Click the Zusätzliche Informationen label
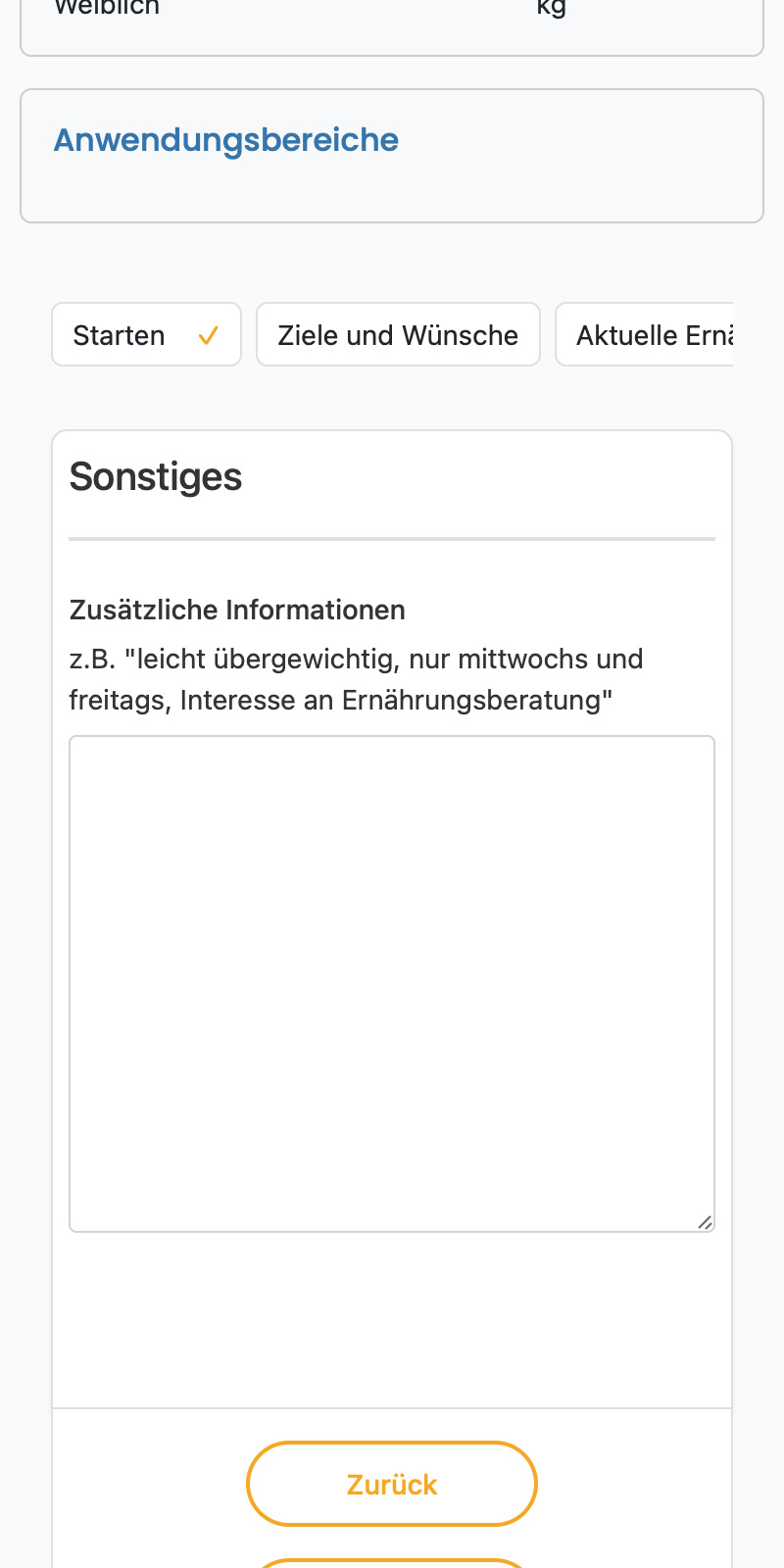Image resolution: width=784 pixels, height=1568 pixels. click(x=237, y=610)
